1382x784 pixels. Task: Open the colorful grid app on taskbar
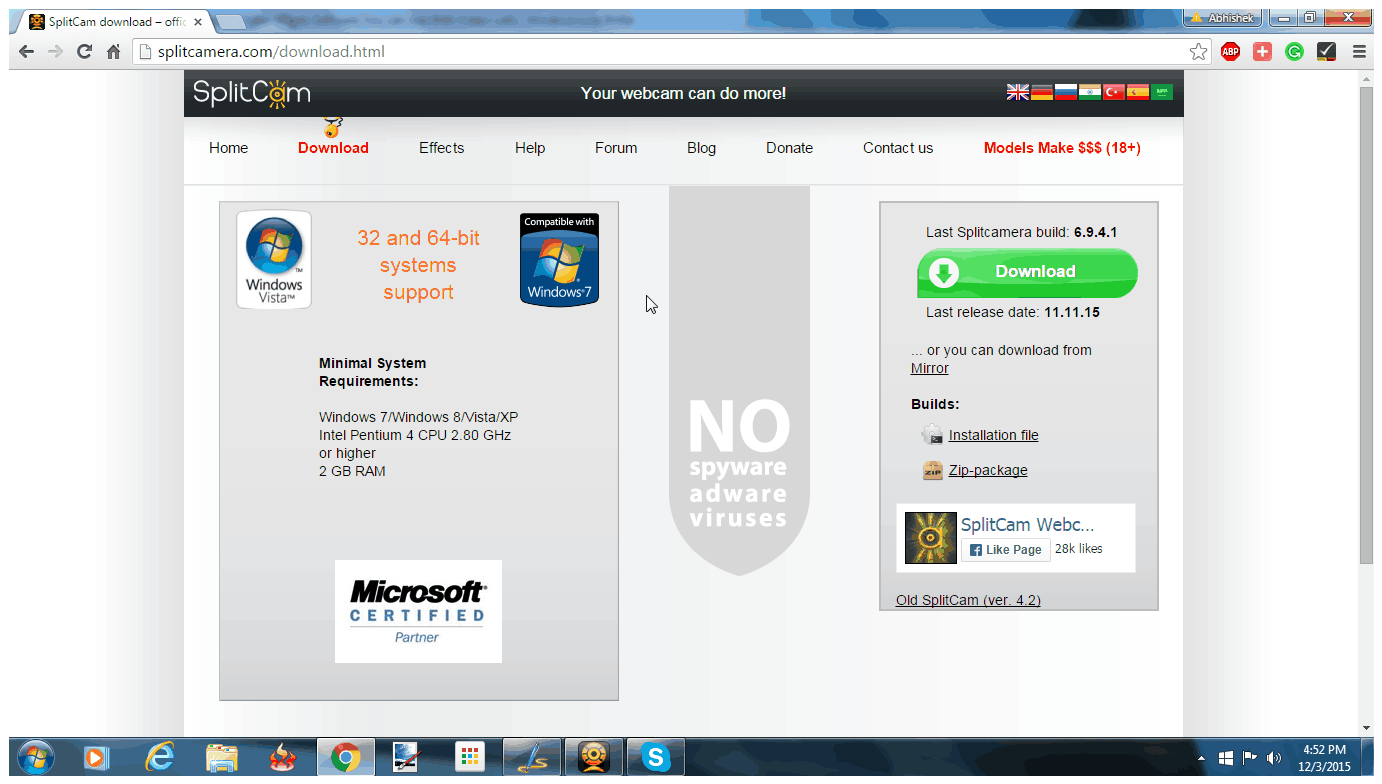469,758
